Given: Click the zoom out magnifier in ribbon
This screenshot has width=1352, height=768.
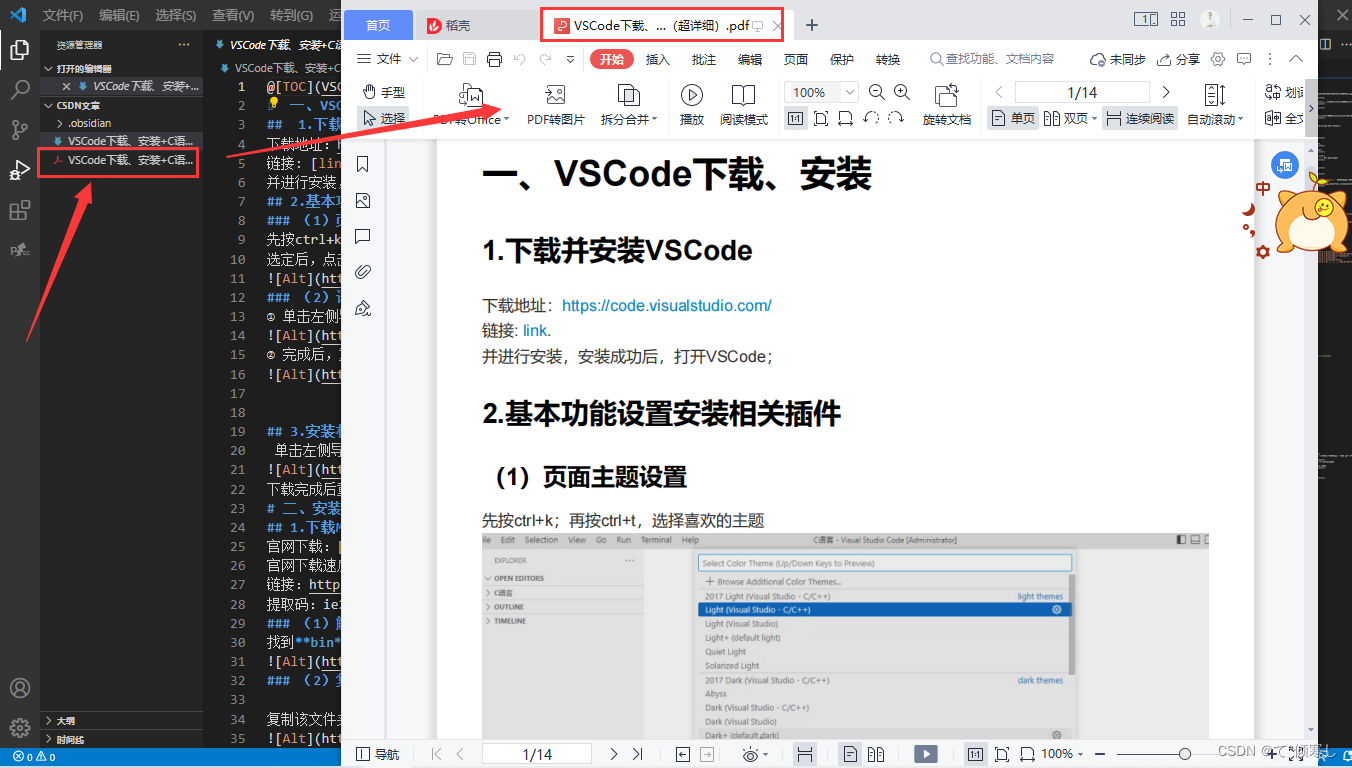Looking at the screenshot, I should click(877, 92).
